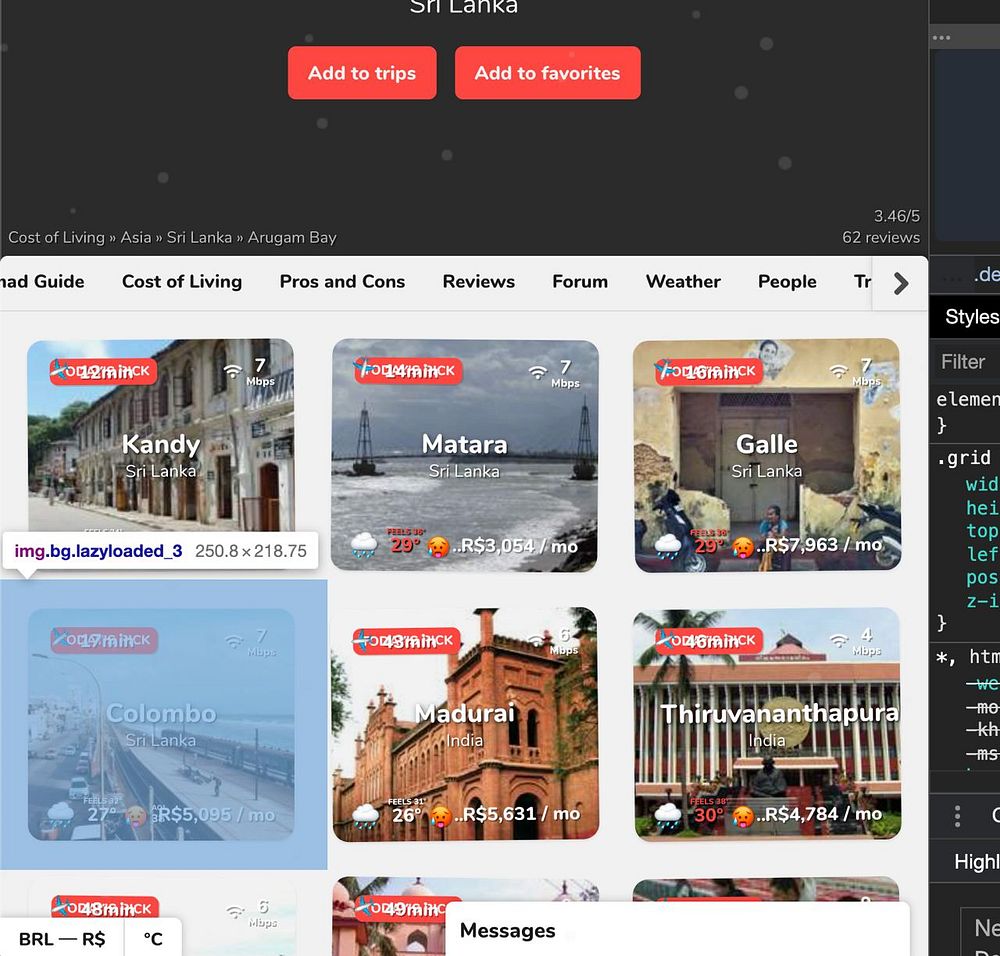Click the wifi icon on Kandy card
This screenshot has width=1000, height=956.
coord(233,371)
